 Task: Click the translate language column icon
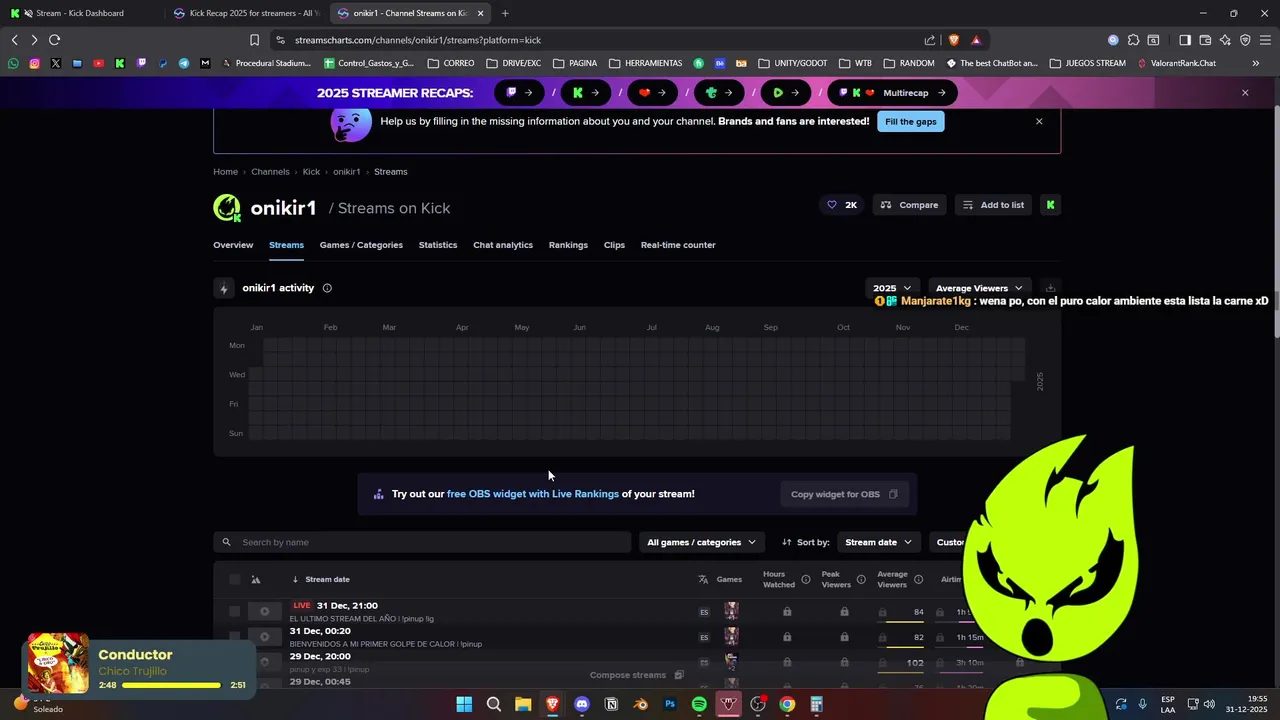pos(703,579)
